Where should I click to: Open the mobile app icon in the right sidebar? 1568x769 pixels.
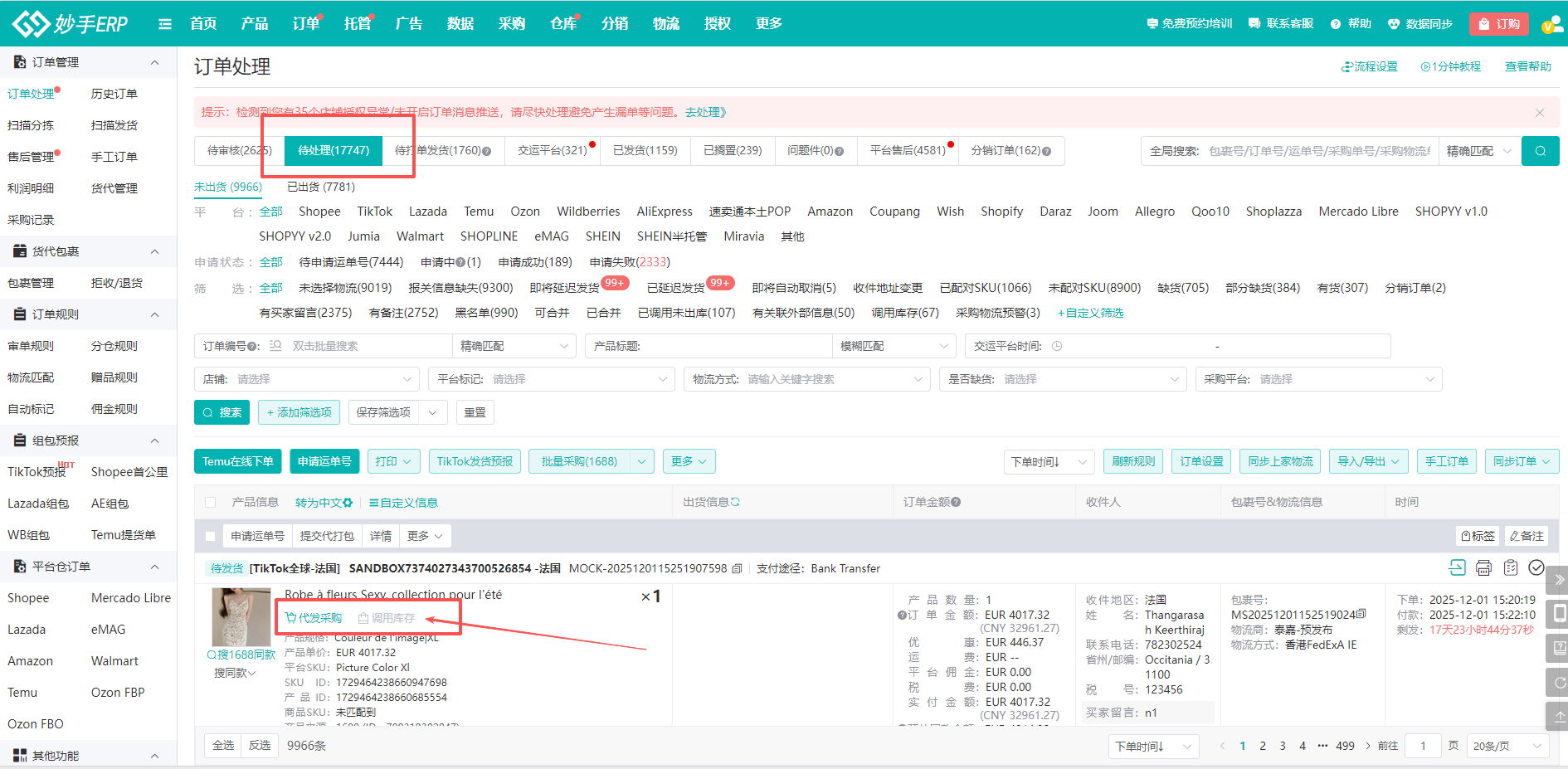[1558, 613]
